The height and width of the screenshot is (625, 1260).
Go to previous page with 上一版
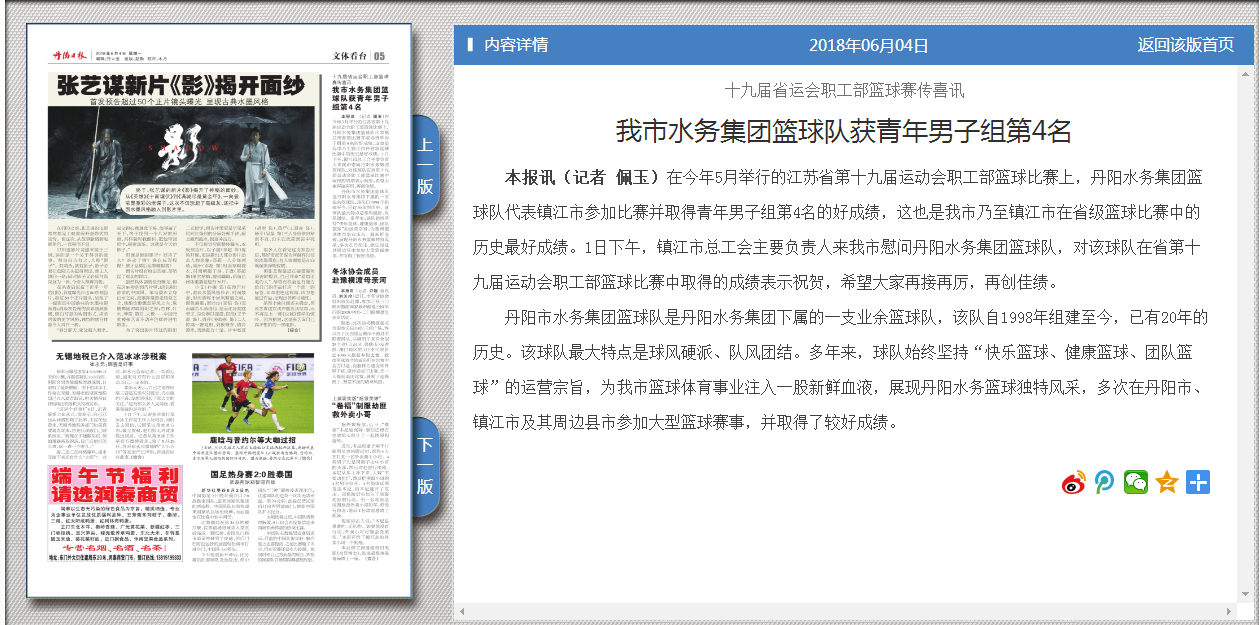click(425, 166)
